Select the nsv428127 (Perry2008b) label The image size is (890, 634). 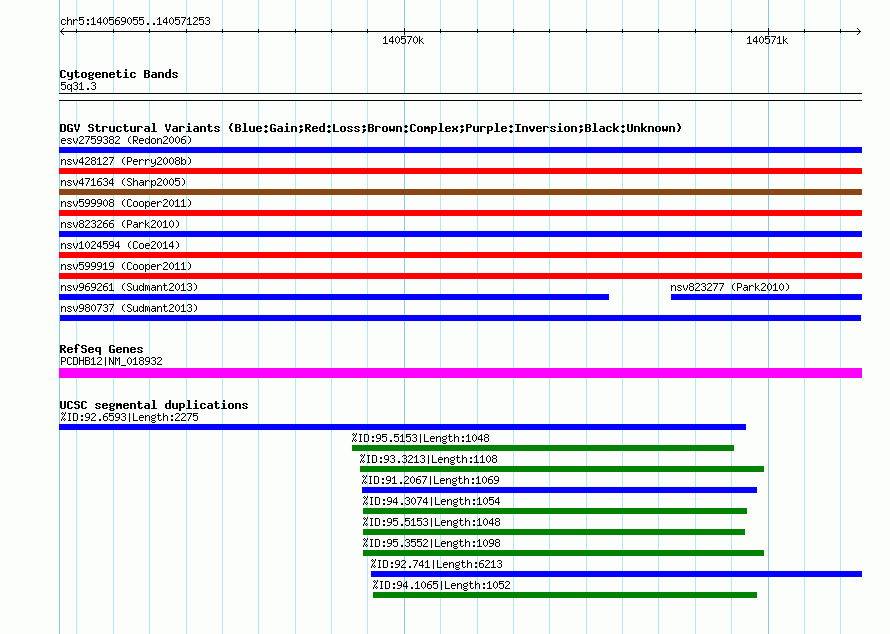[126, 161]
